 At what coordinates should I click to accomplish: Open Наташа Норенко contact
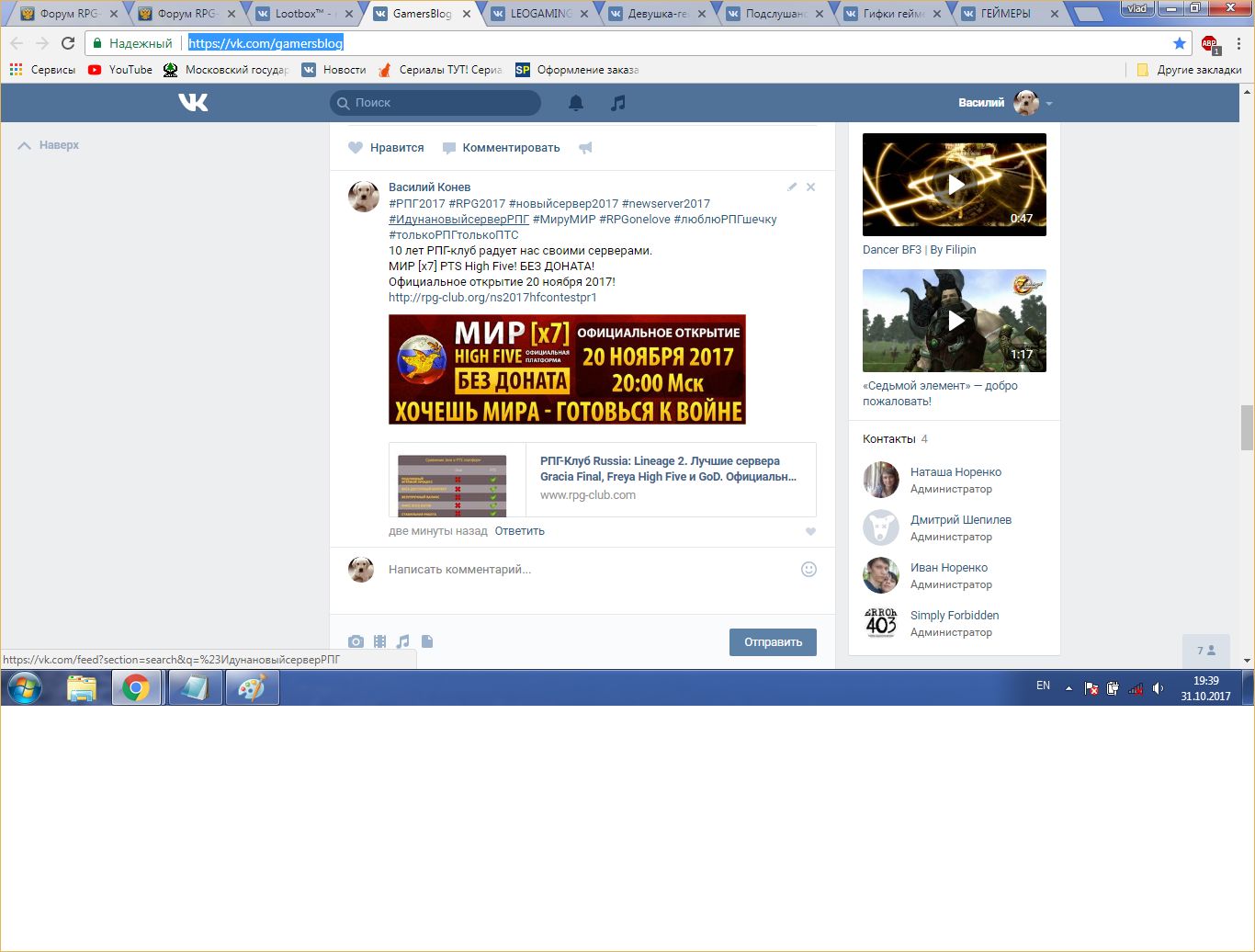(955, 472)
